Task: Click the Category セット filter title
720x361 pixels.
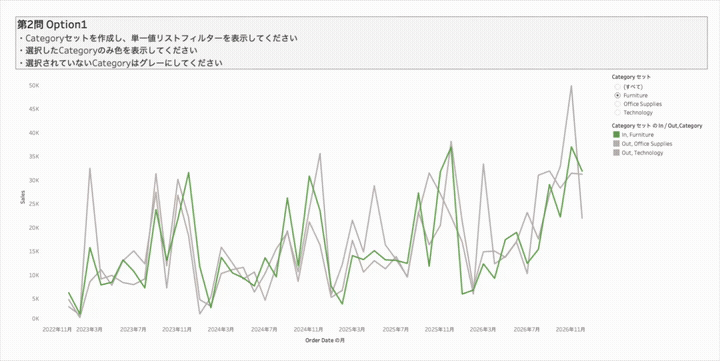Action: tap(631, 77)
